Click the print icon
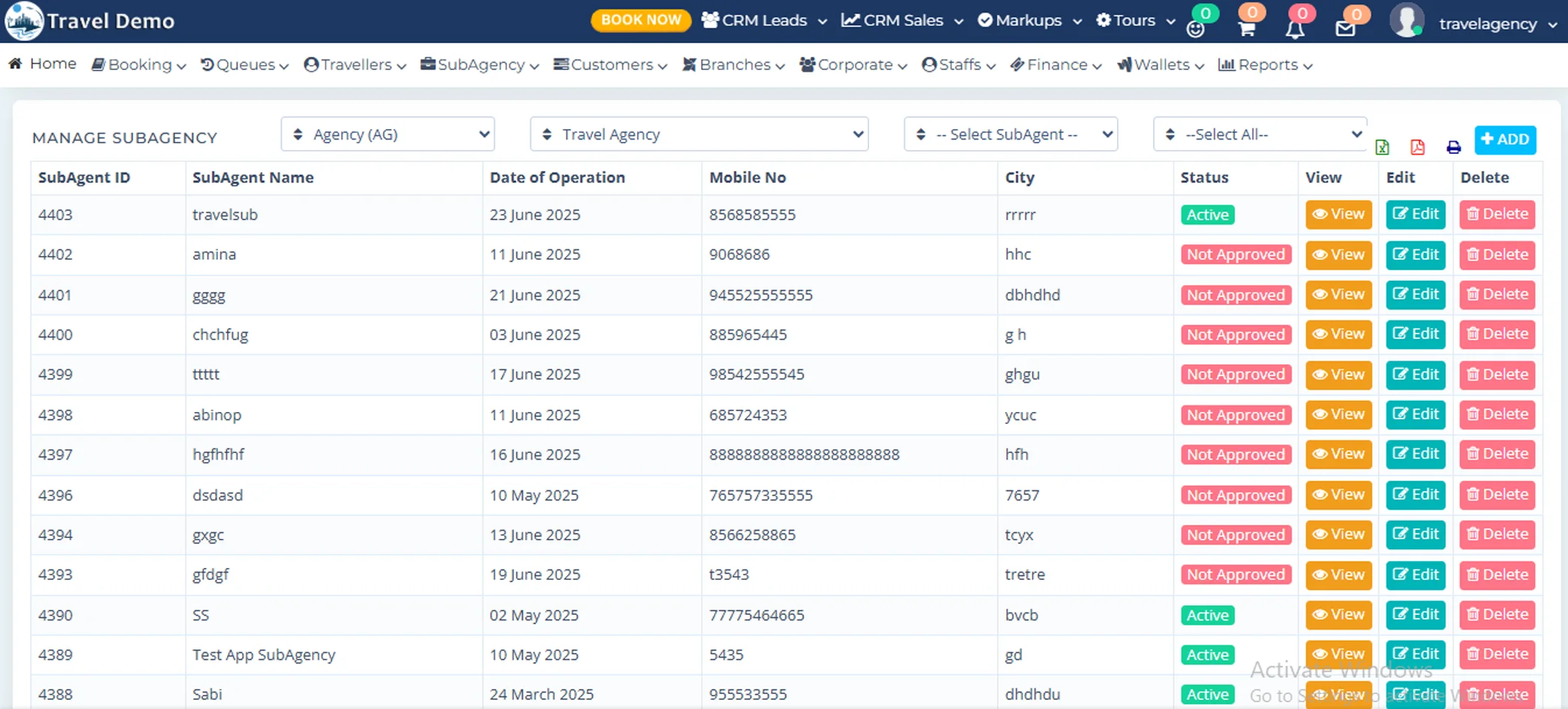Screen dimensions: 1568x709 (x=1453, y=147)
